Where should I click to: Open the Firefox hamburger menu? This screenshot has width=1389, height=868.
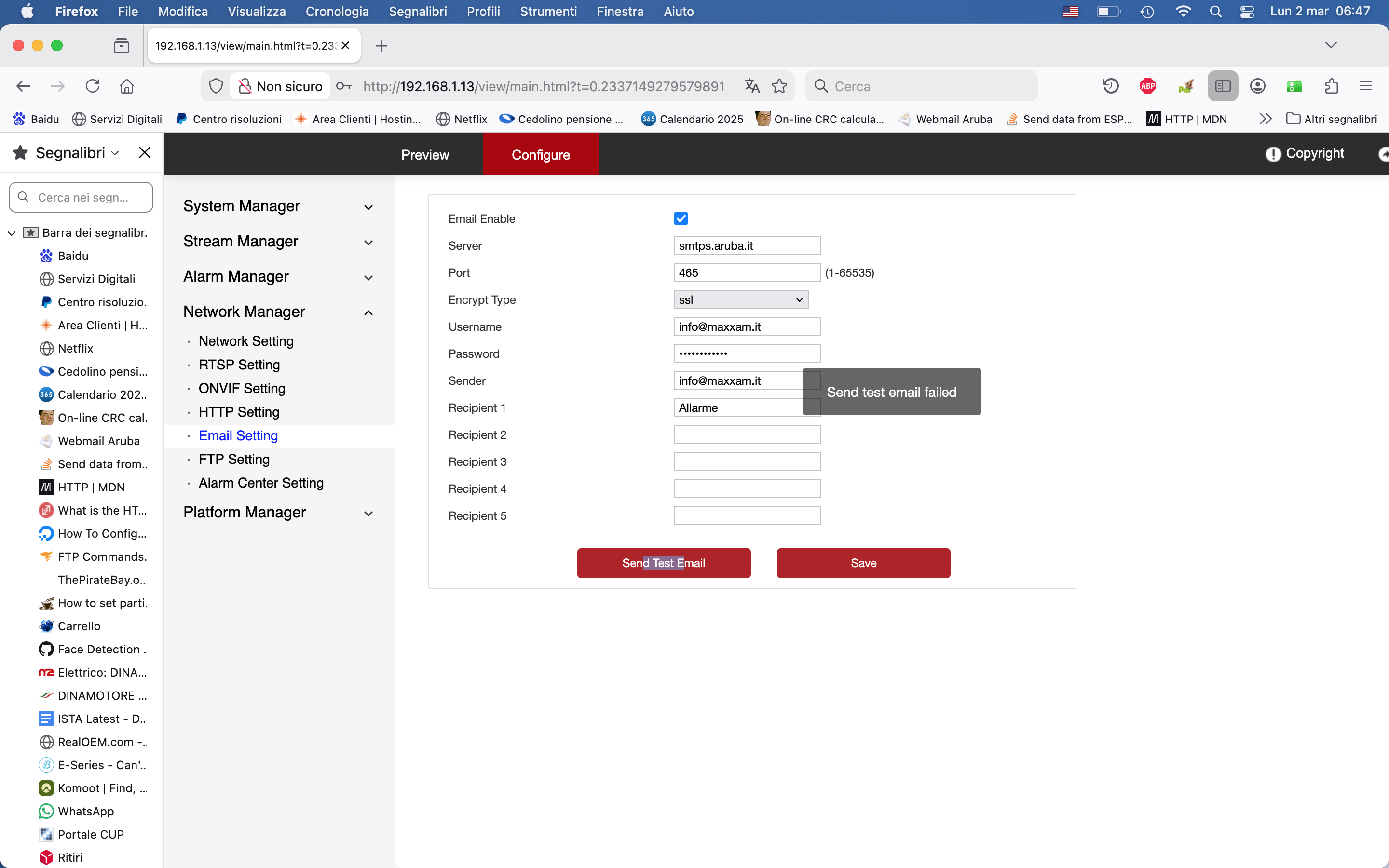click(1365, 86)
